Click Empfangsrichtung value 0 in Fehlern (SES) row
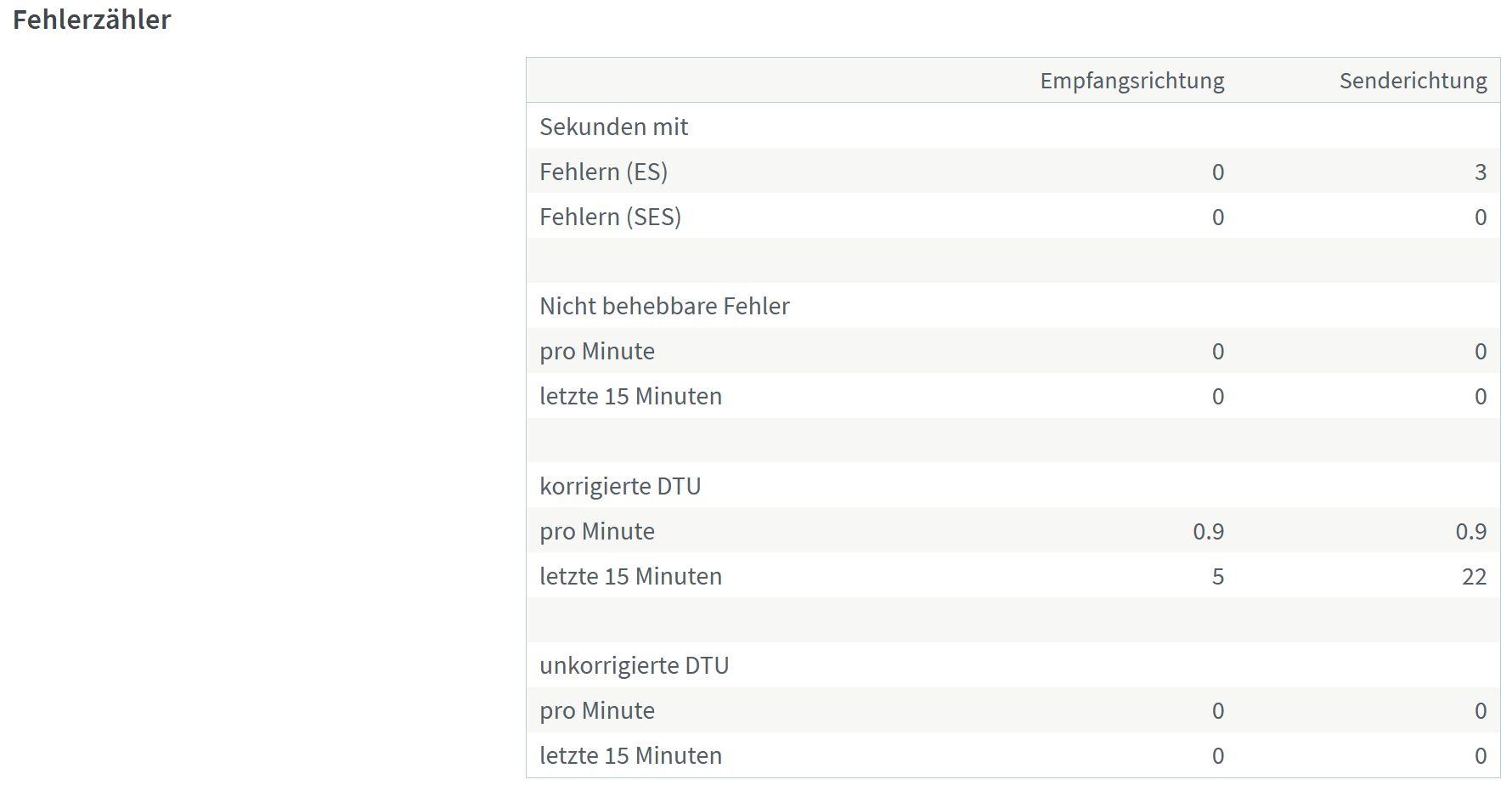The width and height of the screenshot is (1512, 791). tap(1217, 218)
